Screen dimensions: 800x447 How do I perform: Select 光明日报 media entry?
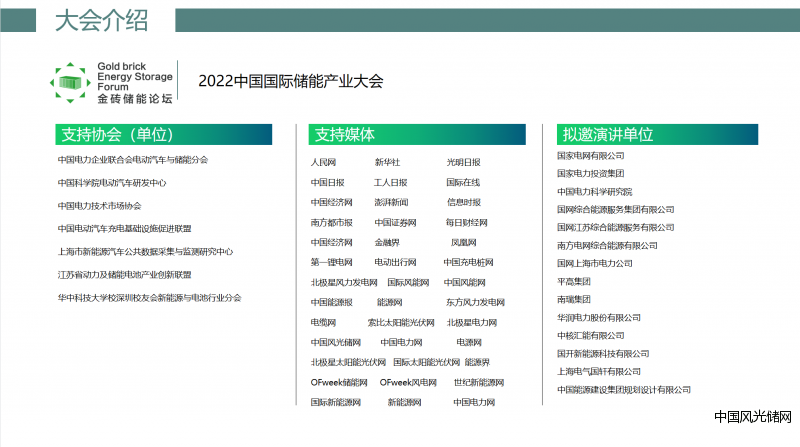(x=463, y=162)
